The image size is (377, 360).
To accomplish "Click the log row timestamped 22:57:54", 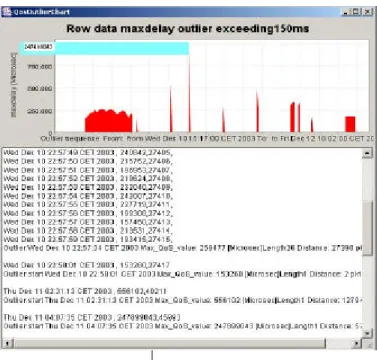I will coord(88,196).
